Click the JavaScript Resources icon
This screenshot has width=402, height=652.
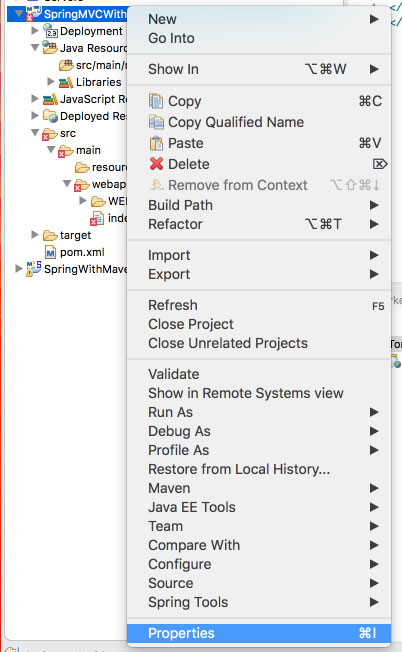point(50,99)
